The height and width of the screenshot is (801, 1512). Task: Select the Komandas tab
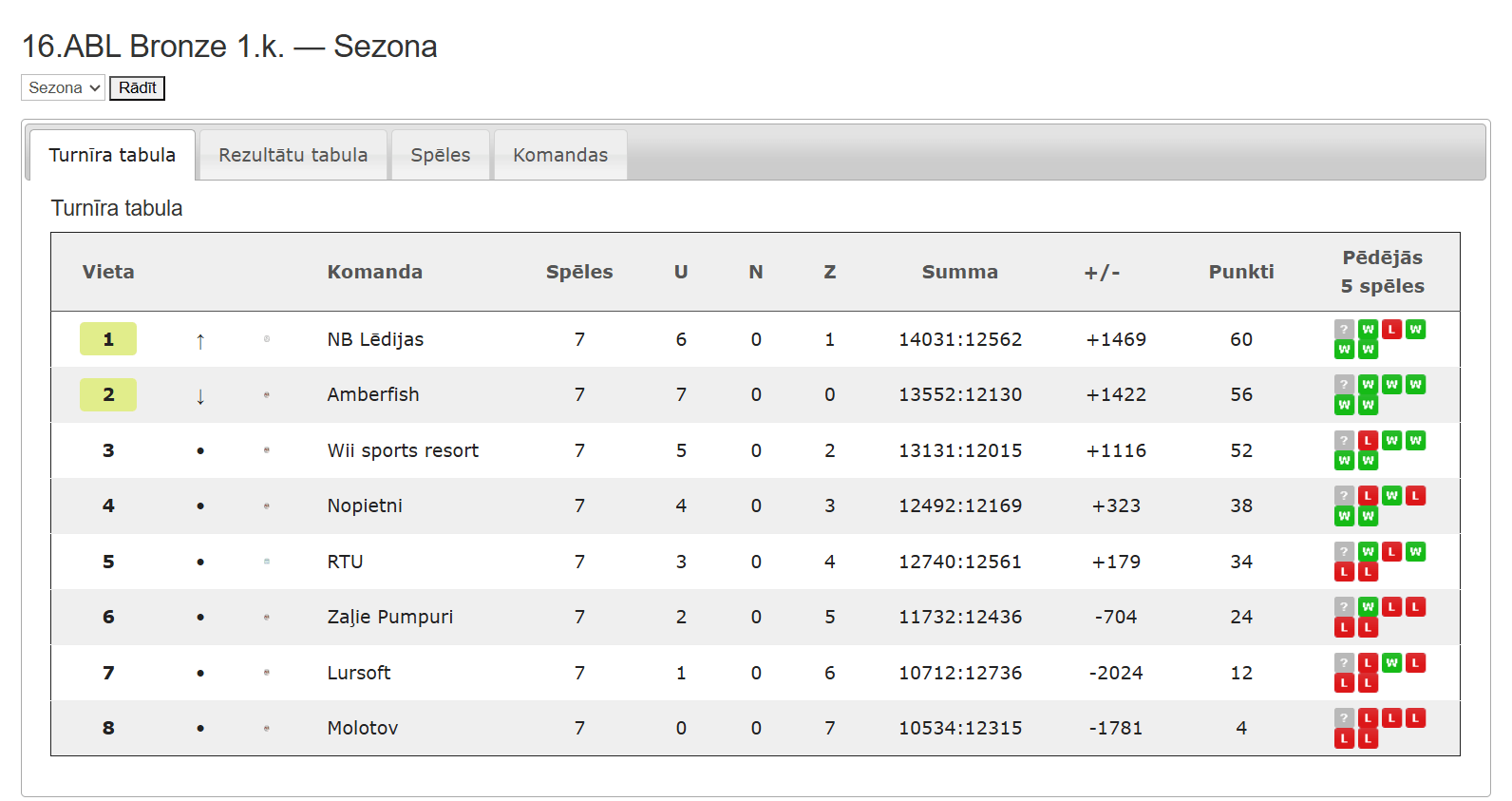(560, 155)
